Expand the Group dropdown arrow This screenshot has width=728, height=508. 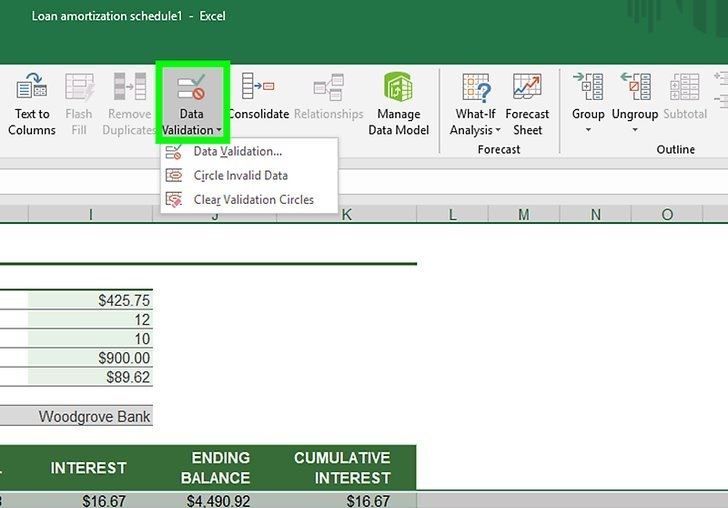click(x=588, y=131)
